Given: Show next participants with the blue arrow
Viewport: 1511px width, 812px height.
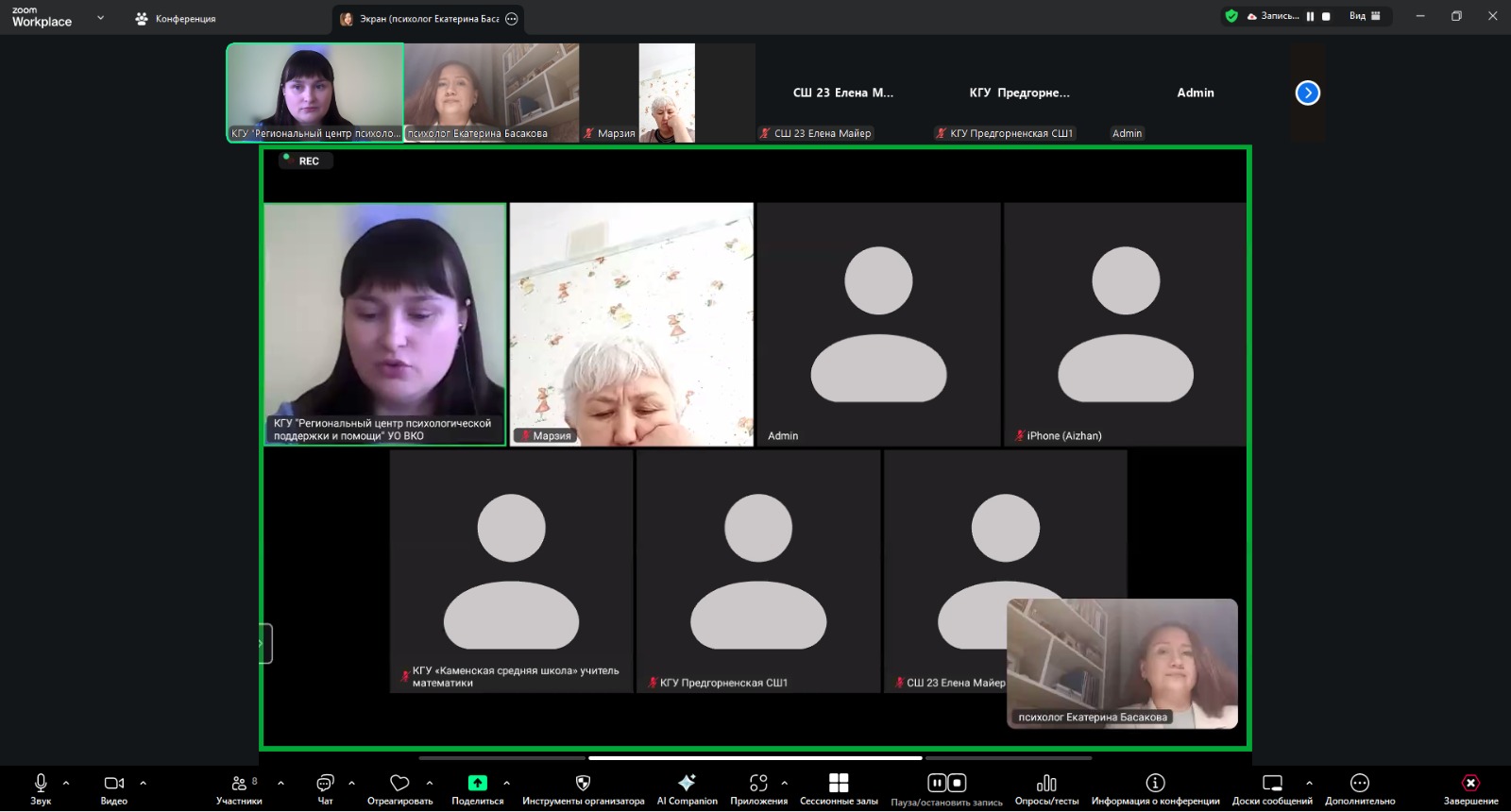Looking at the screenshot, I should coord(1307,93).
